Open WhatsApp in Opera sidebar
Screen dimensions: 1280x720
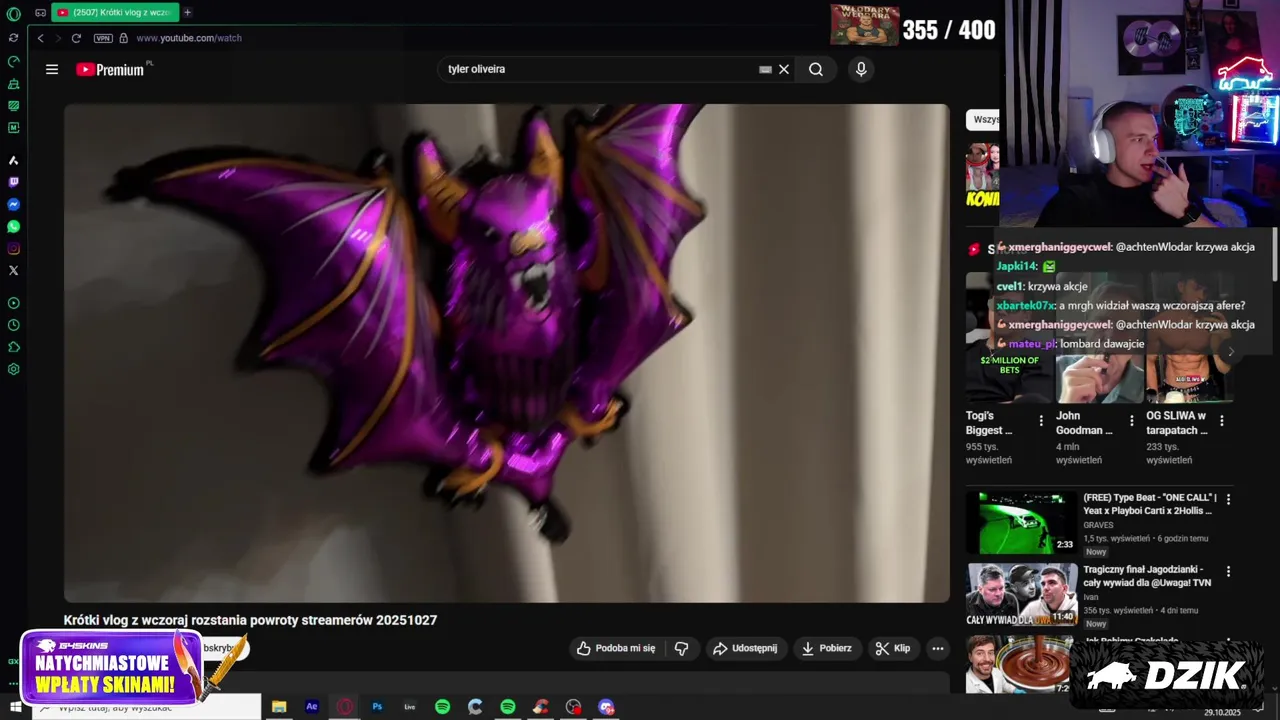coord(13,226)
